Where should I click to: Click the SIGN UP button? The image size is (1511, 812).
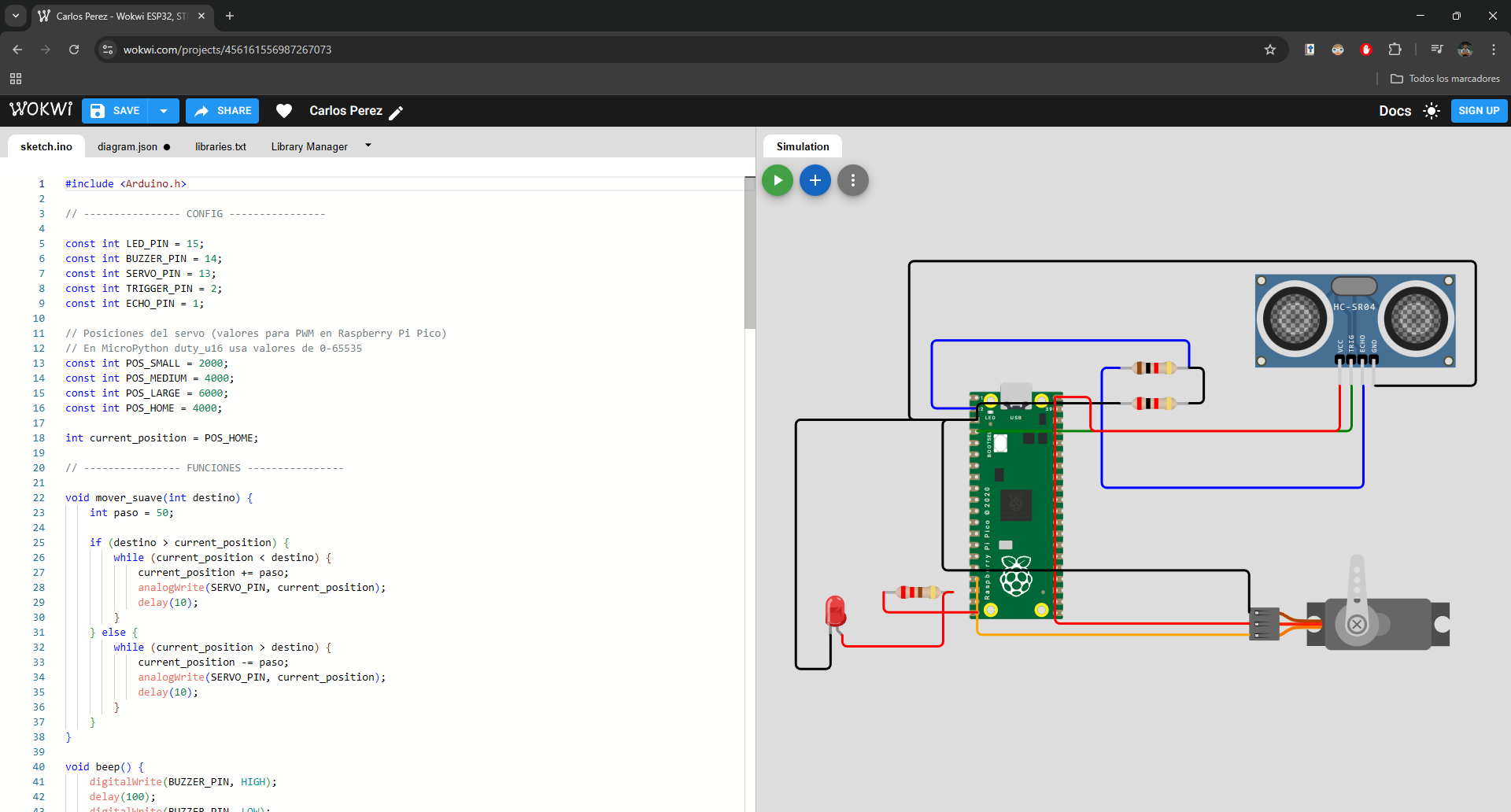click(x=1478, y=111)
